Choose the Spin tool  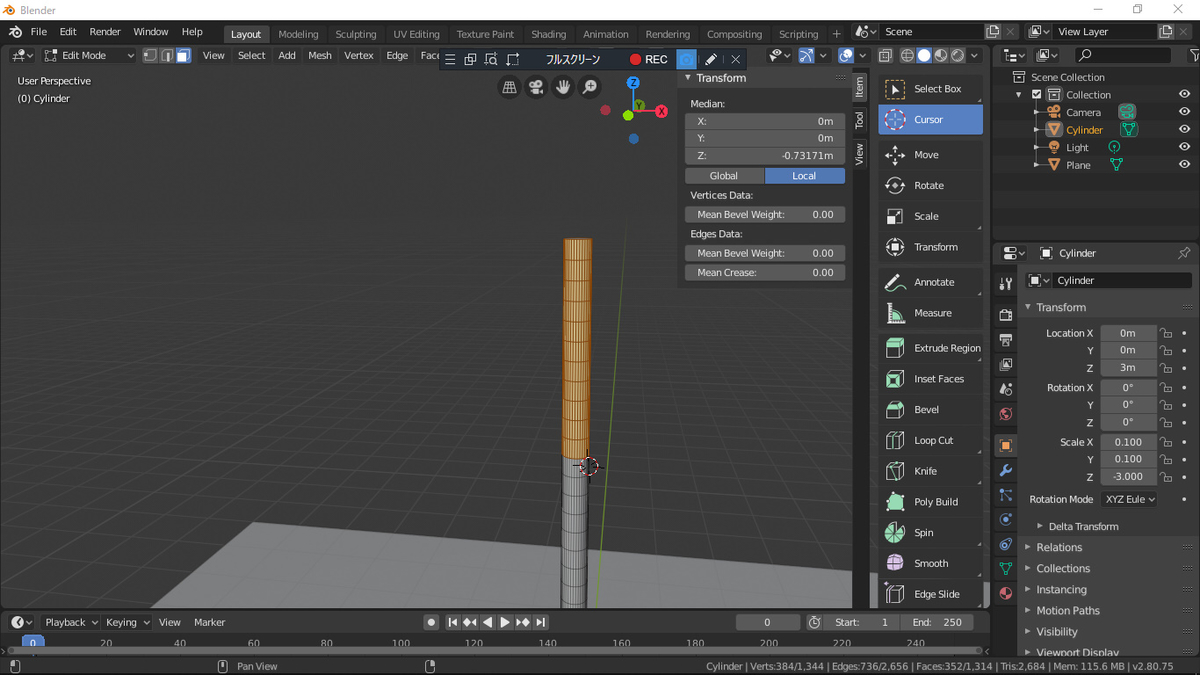pos(930,533)
